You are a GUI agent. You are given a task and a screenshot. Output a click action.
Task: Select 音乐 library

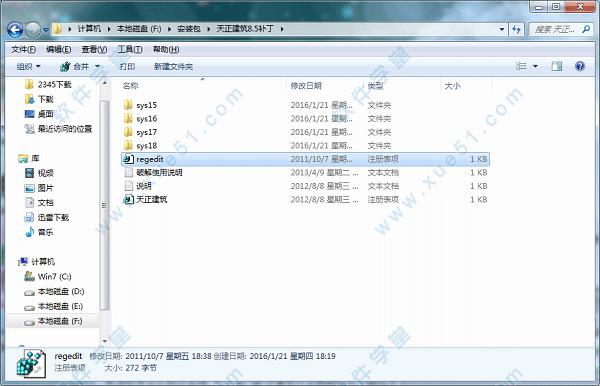click(x=39, y=232)
